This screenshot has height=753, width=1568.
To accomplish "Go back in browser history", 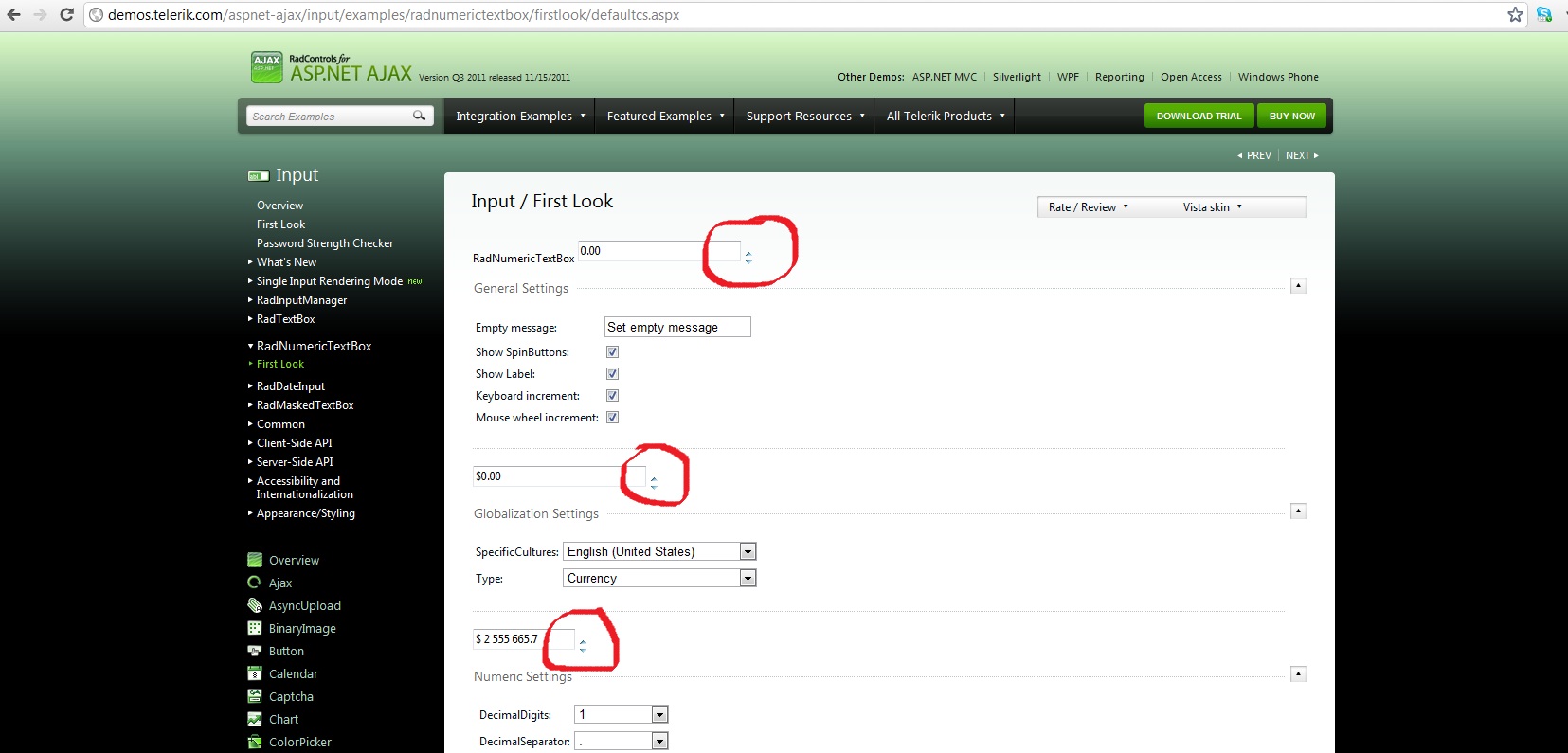I will coord(13,15).
